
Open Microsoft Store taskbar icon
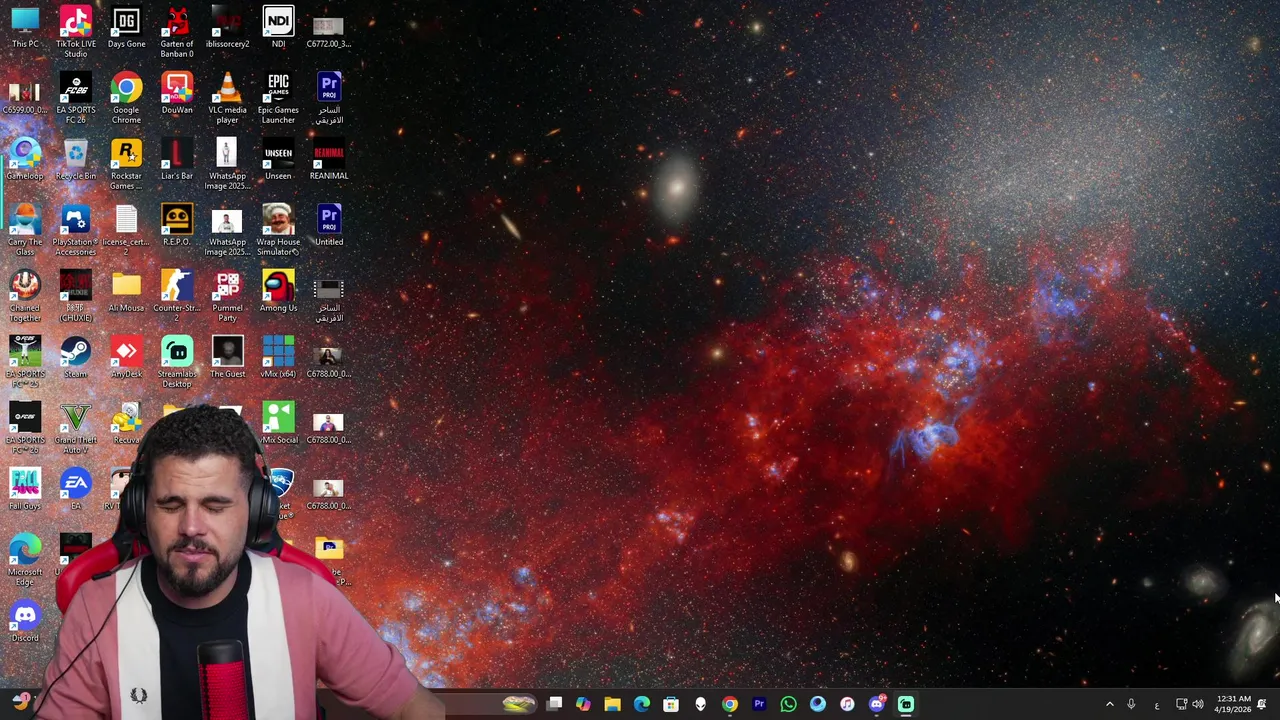pyautogui.click(x=671, y=704)
